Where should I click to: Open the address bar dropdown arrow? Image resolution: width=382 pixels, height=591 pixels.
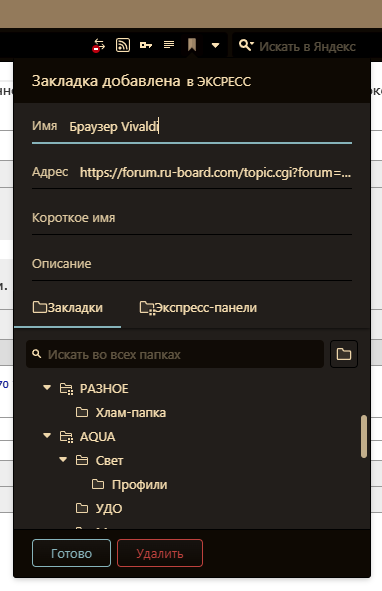click(215, 45)
